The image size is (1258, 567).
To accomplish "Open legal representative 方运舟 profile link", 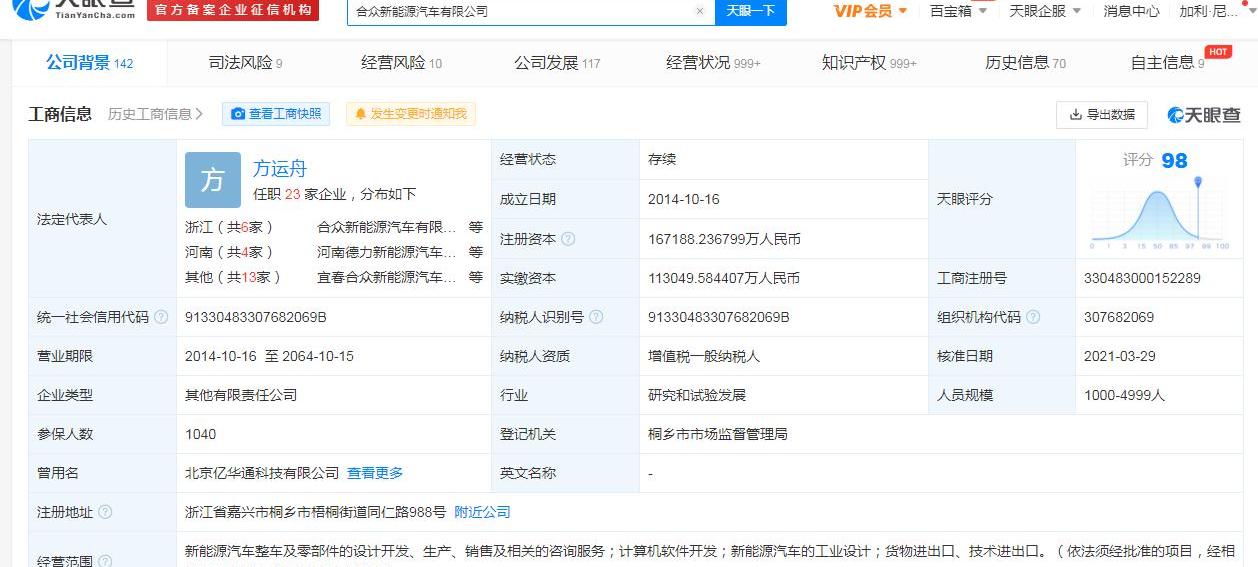I will (280, 168).
